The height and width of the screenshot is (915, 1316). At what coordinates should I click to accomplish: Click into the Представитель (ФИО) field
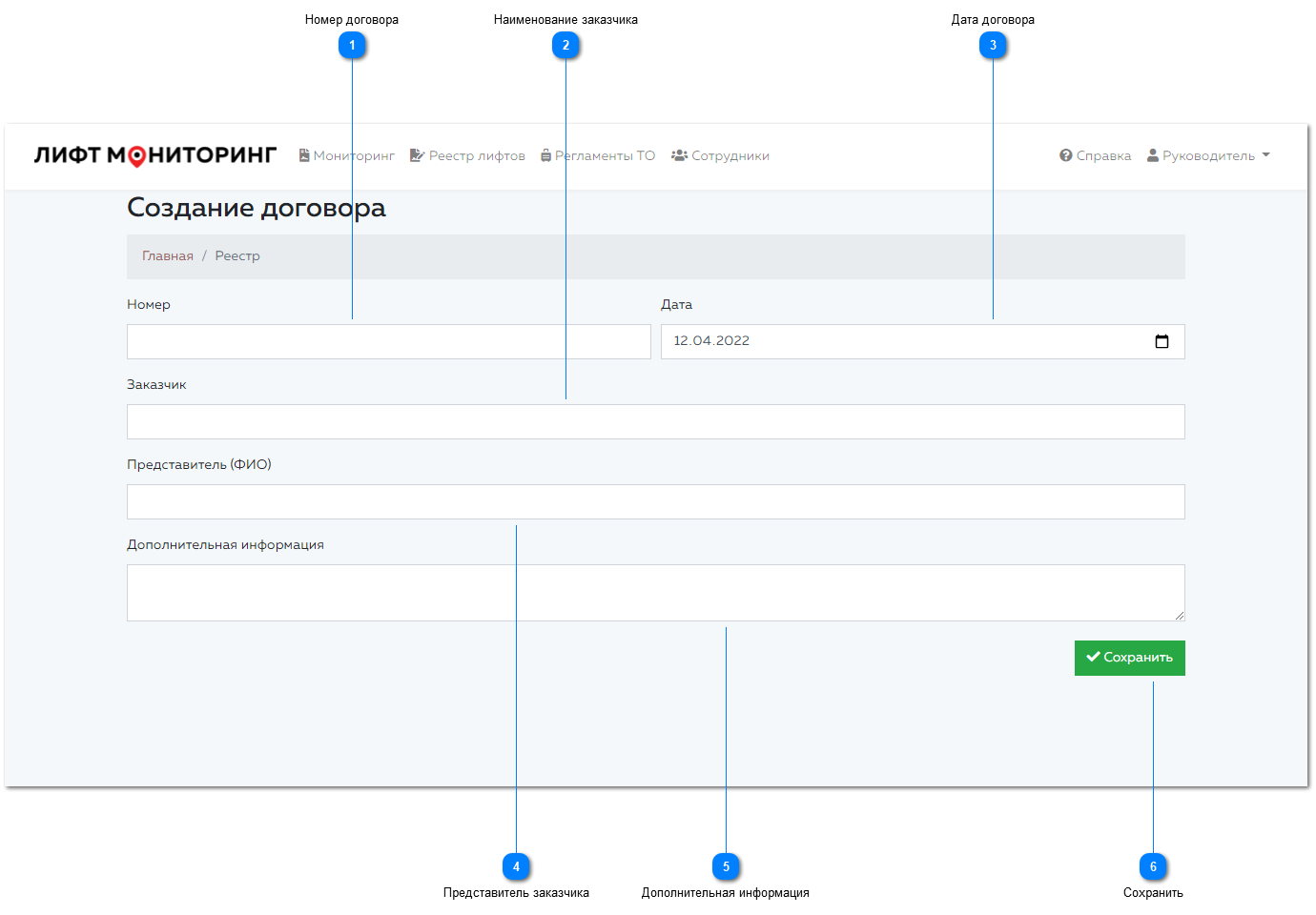pos(656,501)
